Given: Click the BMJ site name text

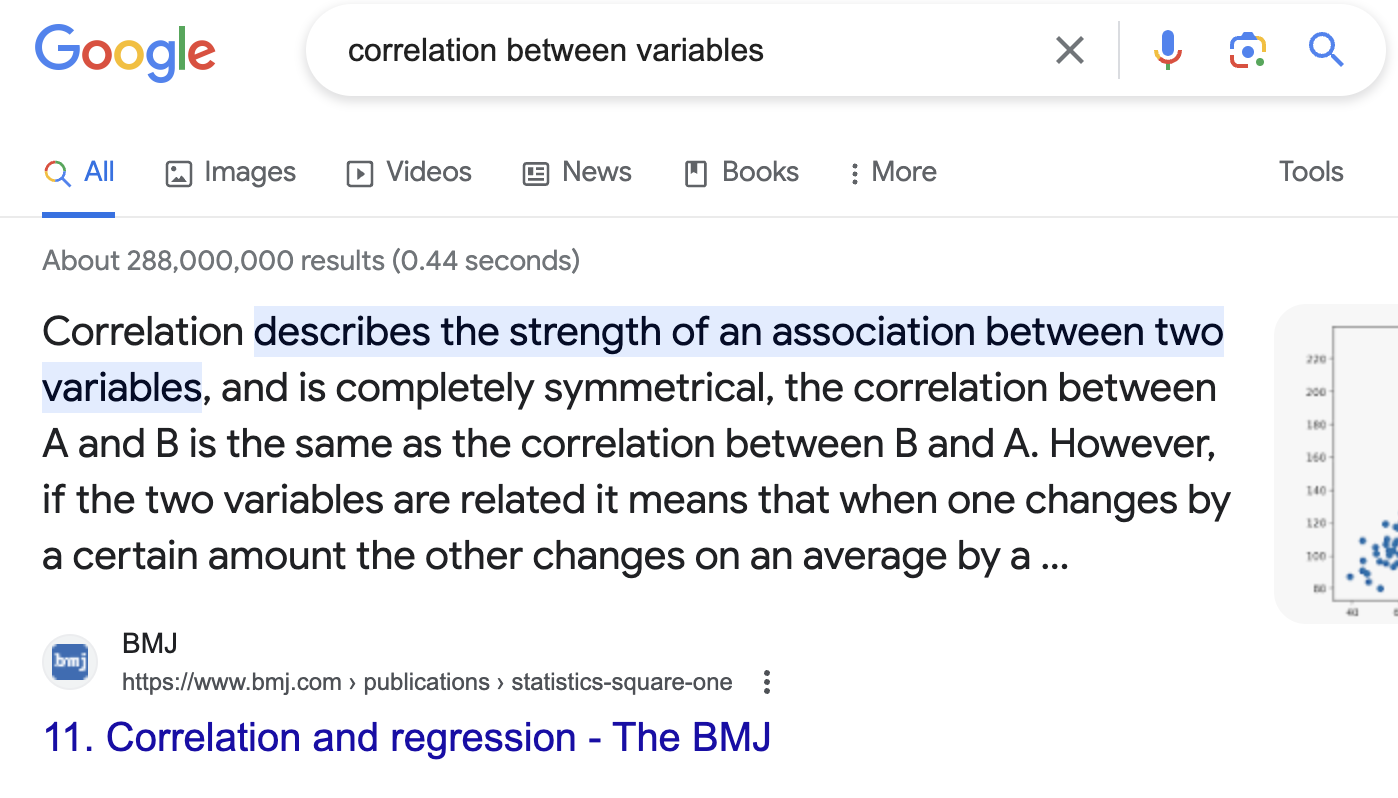Looking at the screenshot, I should [150, 643].
